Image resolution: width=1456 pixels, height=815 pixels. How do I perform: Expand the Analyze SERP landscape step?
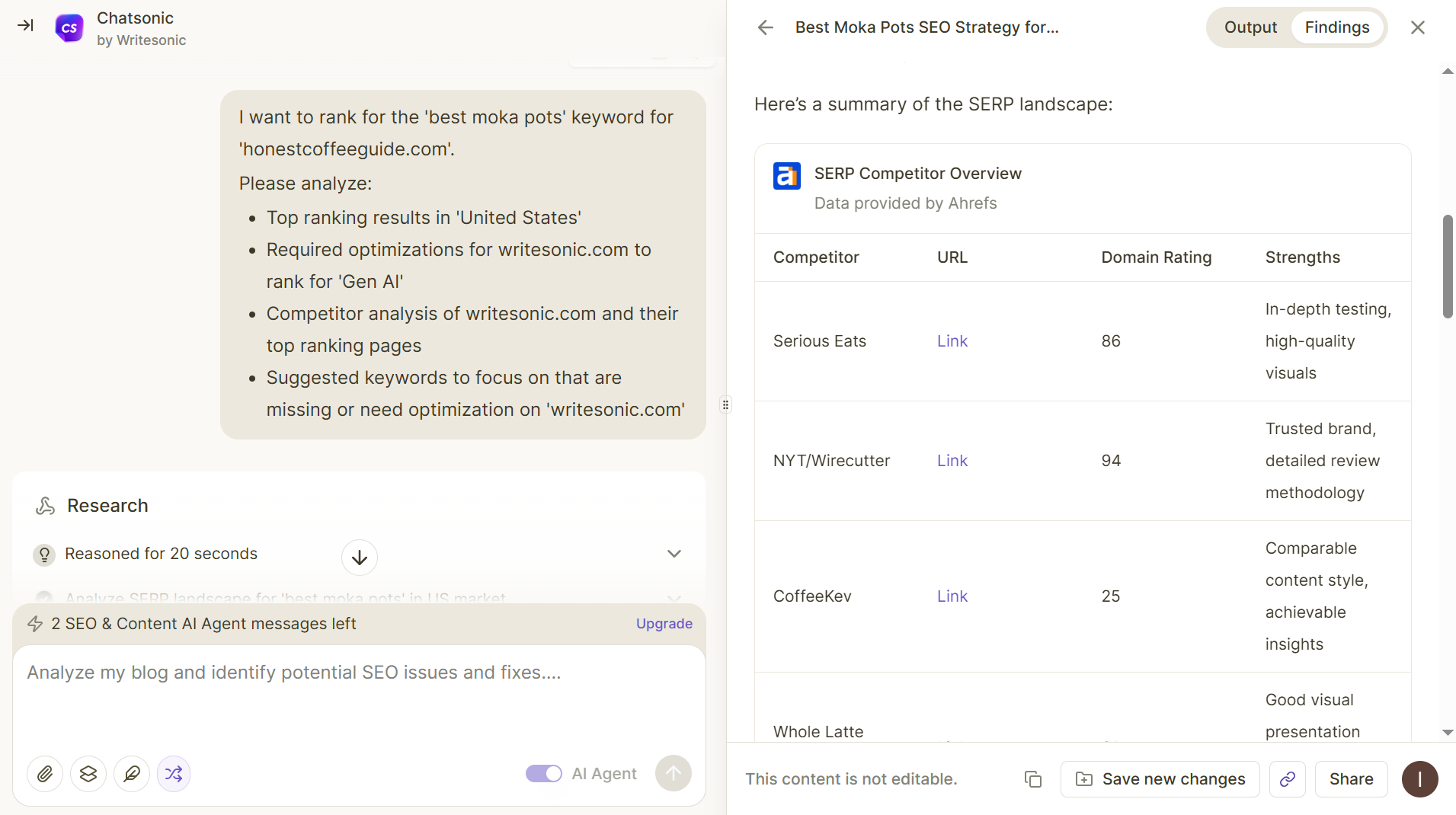(674, 599)
